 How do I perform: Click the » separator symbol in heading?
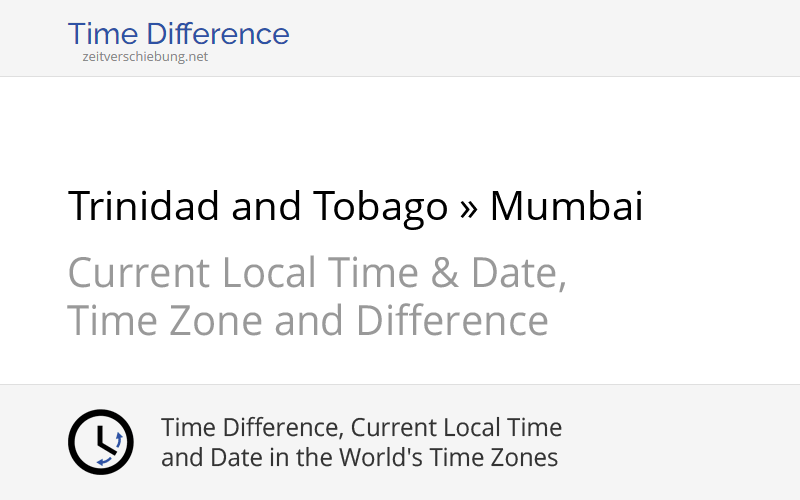[468, 207]
